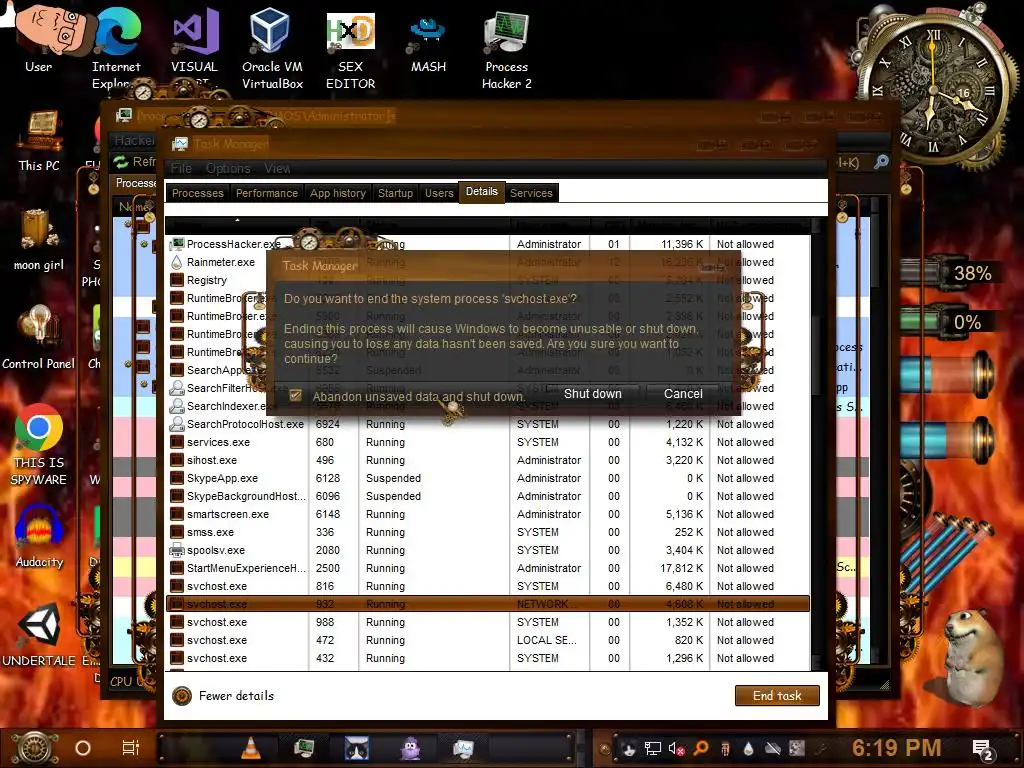The image size is (1024, 768).
Task: Select svchost.exe with PID 816
Action: tap(488, 586)
